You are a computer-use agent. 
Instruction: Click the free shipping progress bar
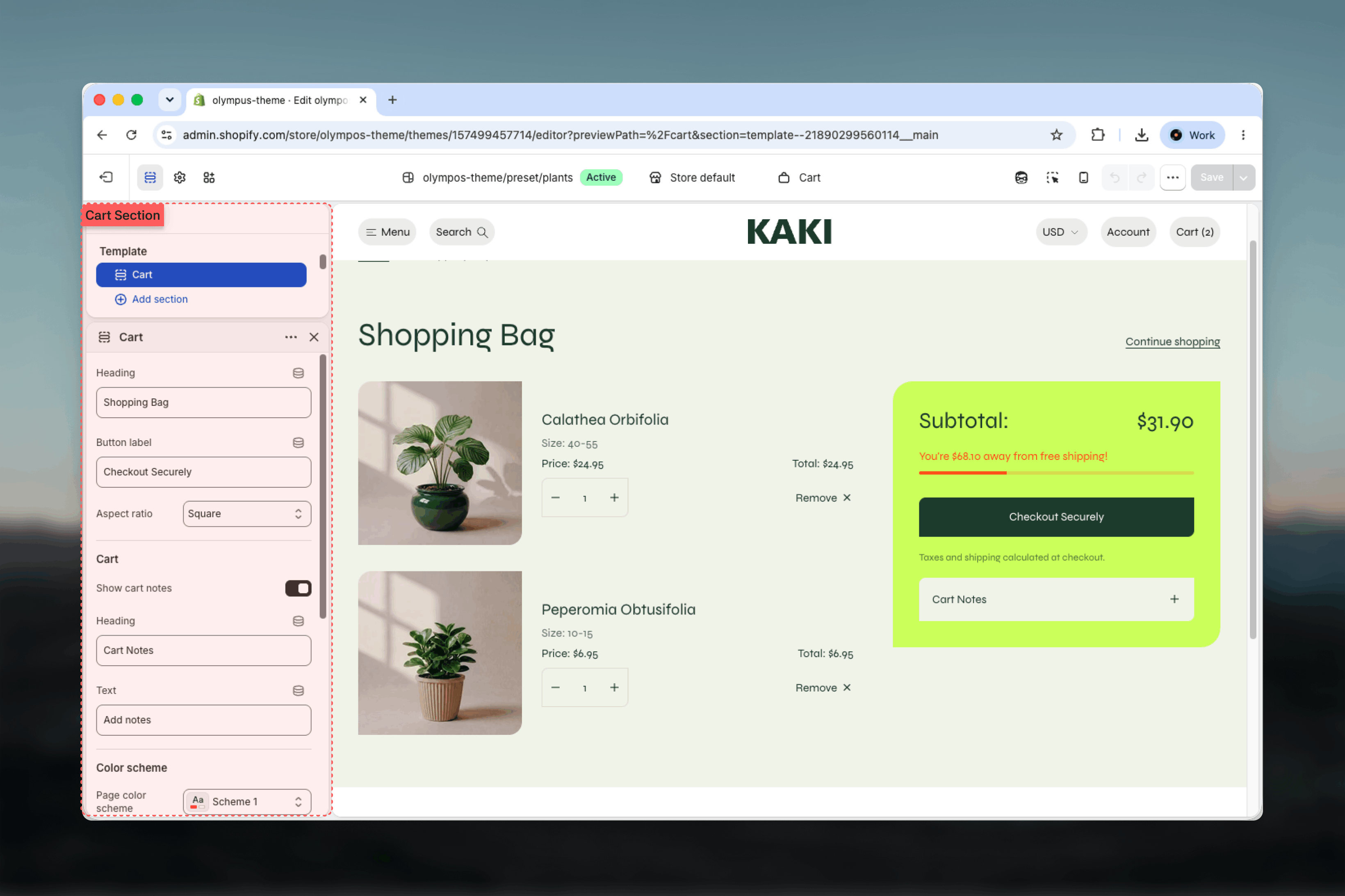click(x=1056, y=473)
